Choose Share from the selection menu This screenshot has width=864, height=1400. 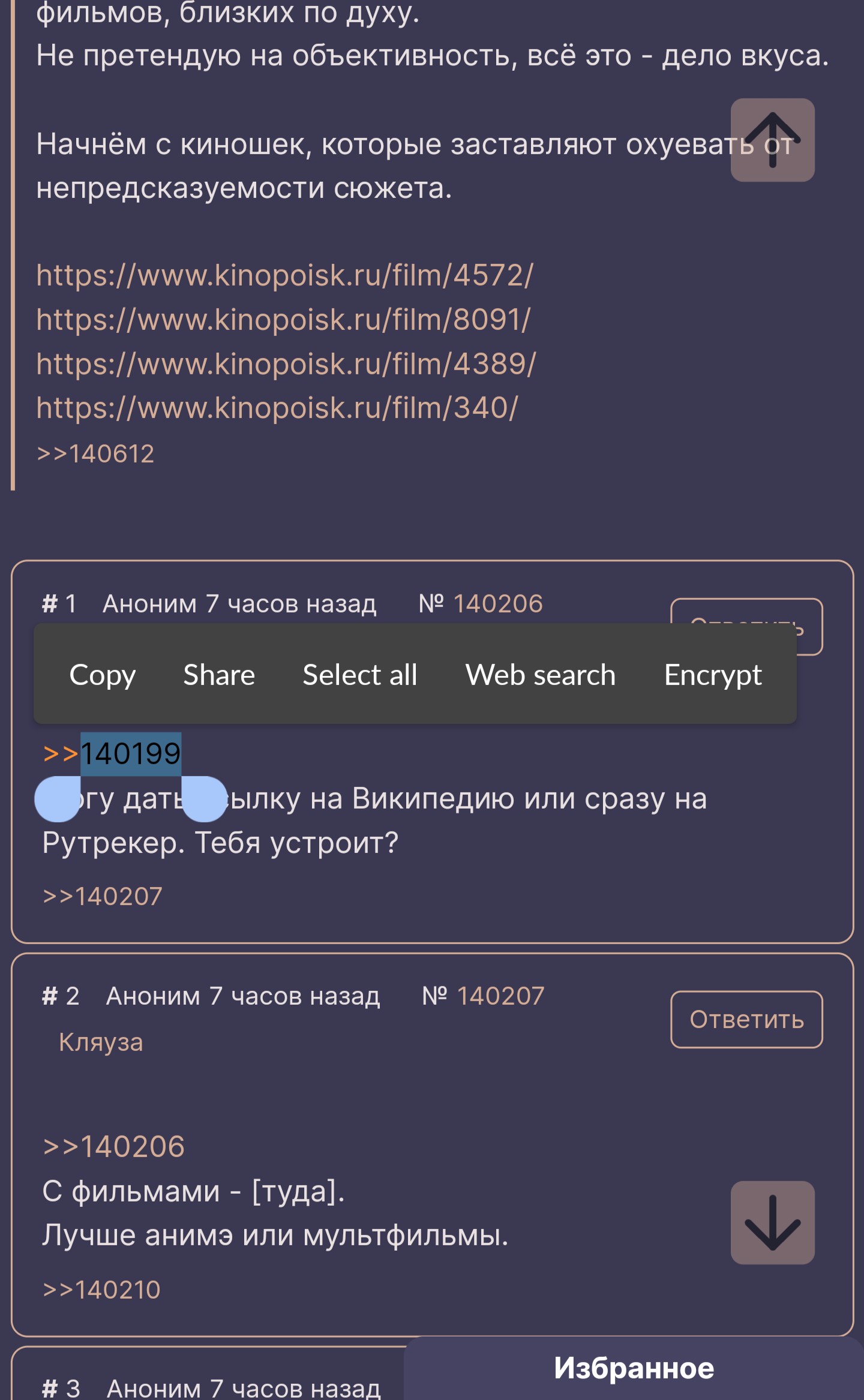(x=219, y=674)
